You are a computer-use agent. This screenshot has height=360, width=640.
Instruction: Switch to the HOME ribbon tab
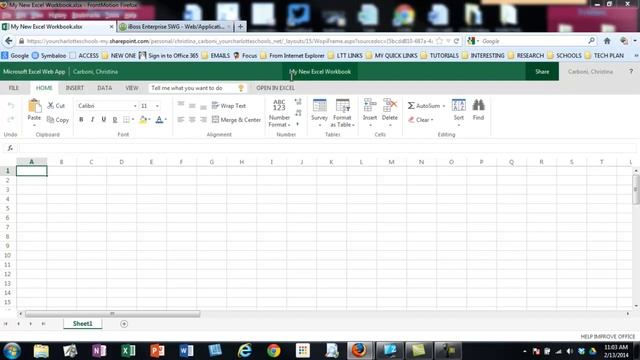[44, 88]
